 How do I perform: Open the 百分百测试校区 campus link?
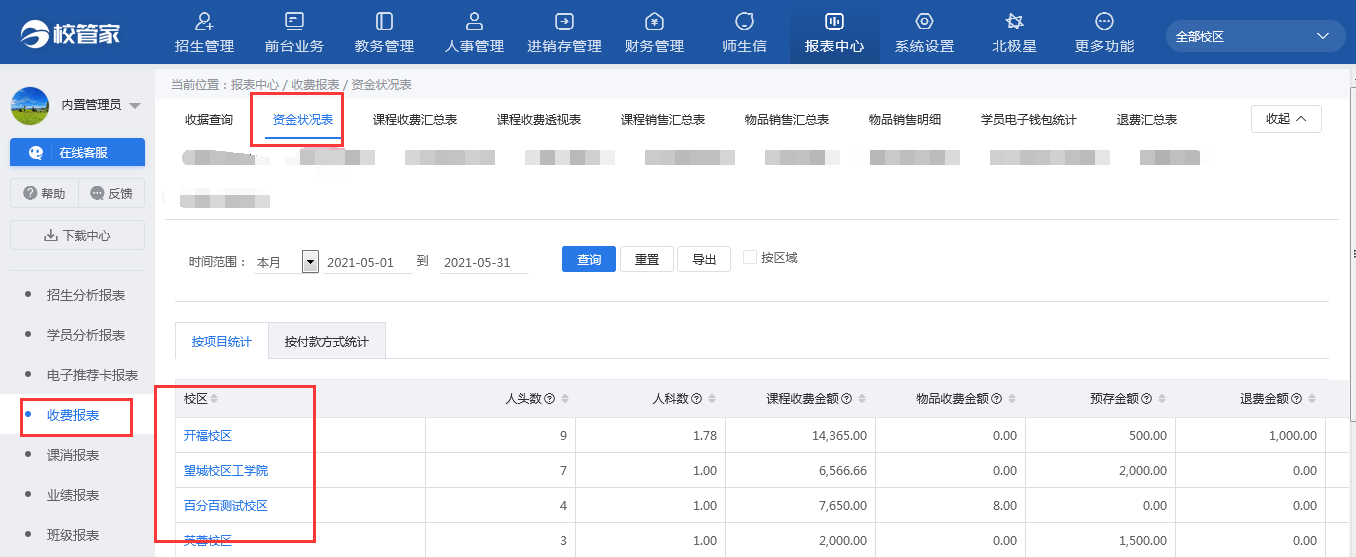point(226,506)
